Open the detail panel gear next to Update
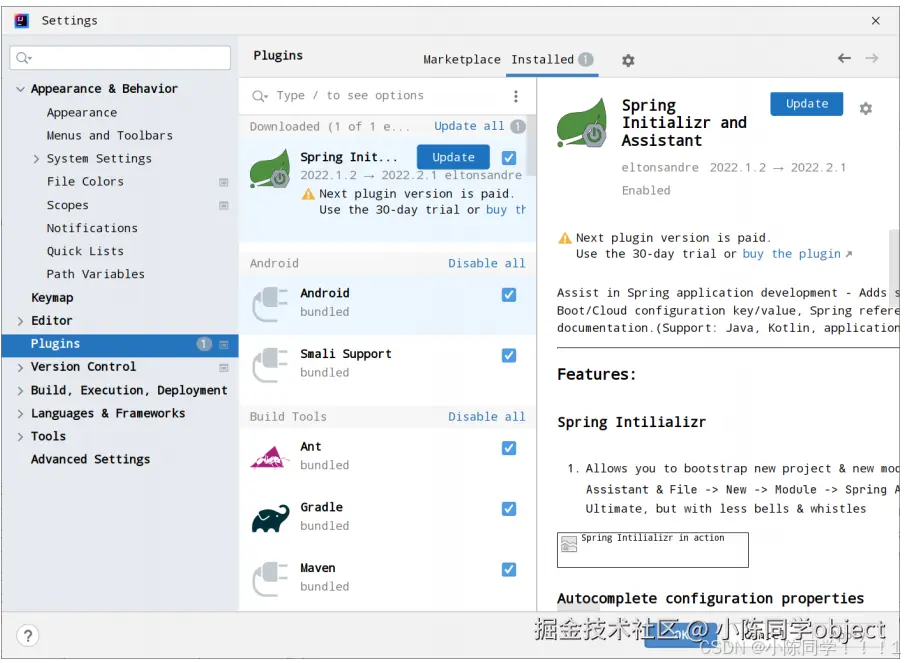The width and height of the screenshot is (905, 663). coord(865,108)
